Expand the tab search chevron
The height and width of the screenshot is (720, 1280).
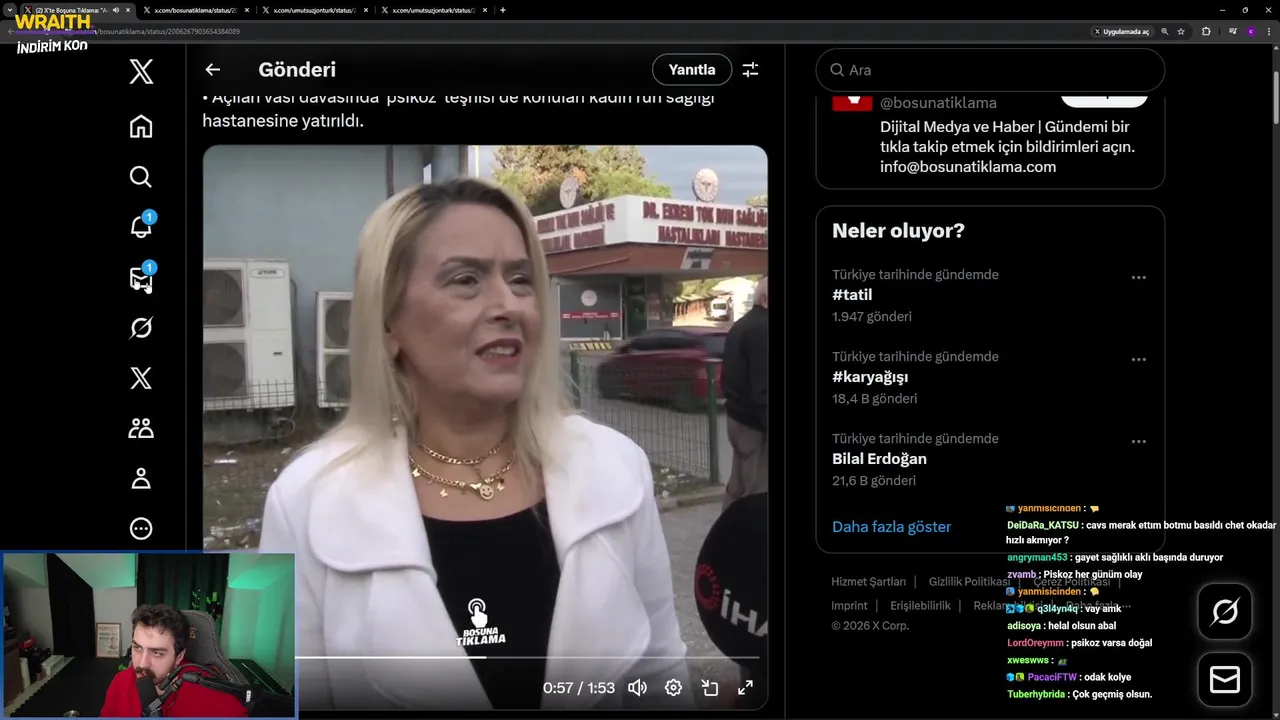(11, 10)
